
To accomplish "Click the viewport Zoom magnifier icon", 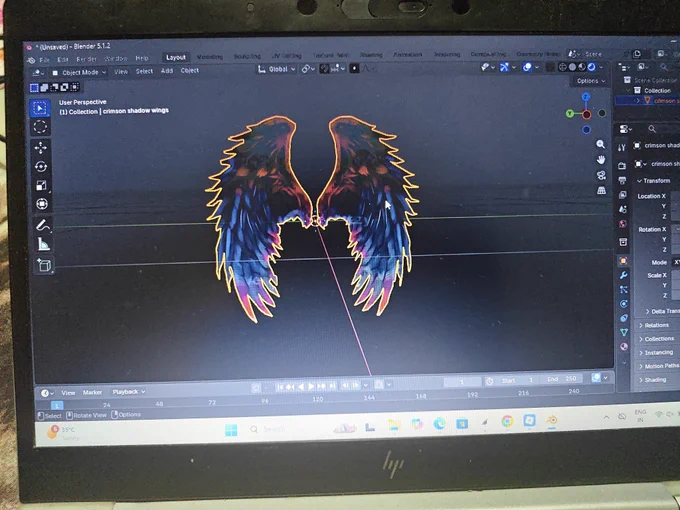I will (x=601, y=144).
